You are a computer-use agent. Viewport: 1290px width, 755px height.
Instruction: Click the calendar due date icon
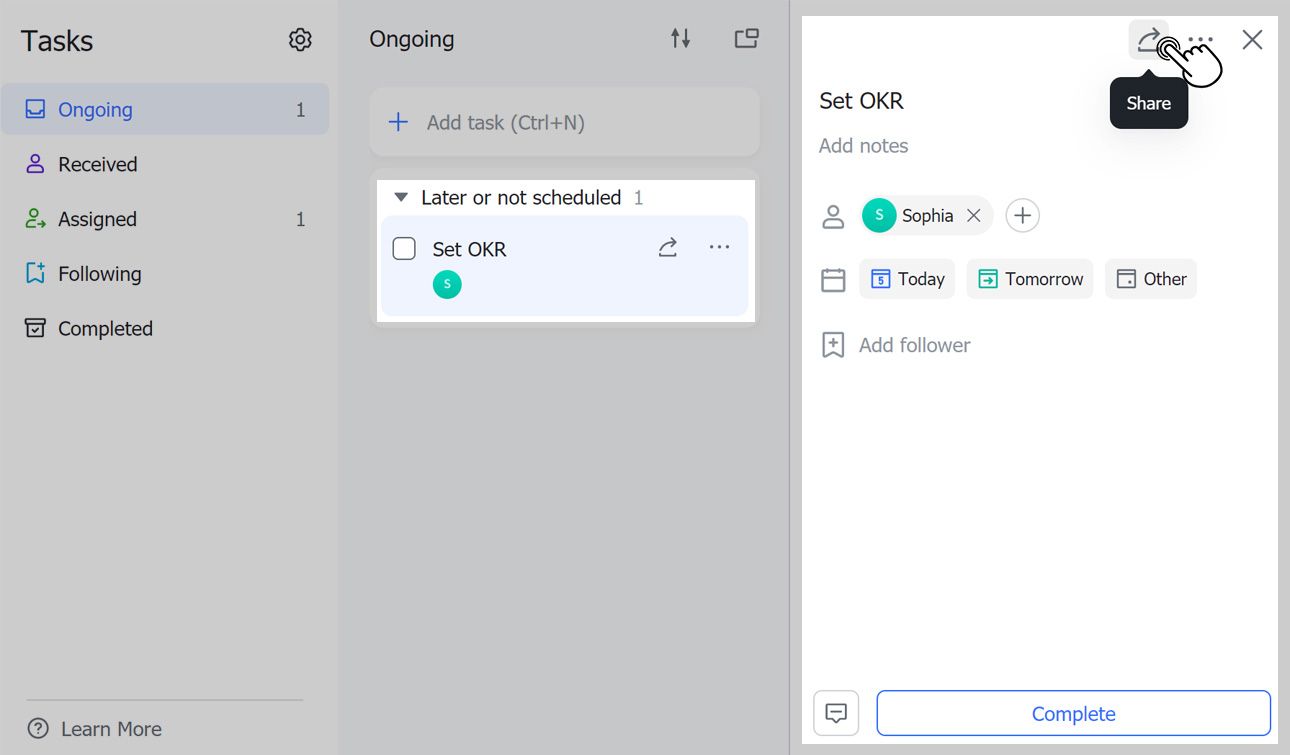833,280
